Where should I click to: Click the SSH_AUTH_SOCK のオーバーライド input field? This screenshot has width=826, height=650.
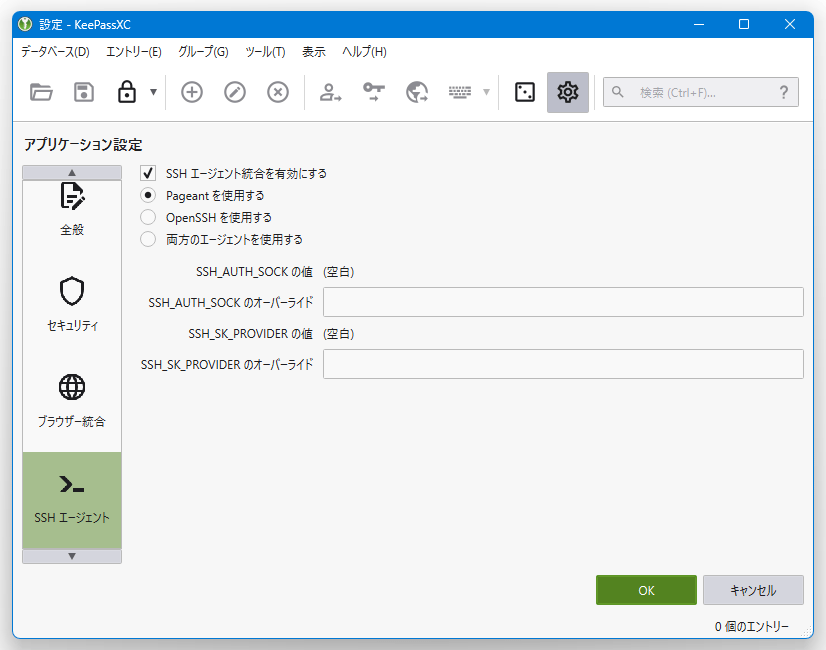point(563,302)
